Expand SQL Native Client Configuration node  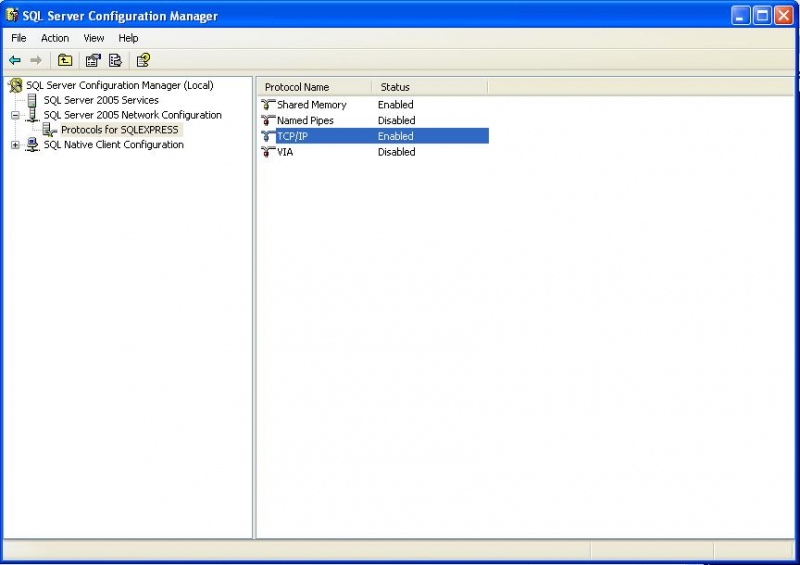15,145
